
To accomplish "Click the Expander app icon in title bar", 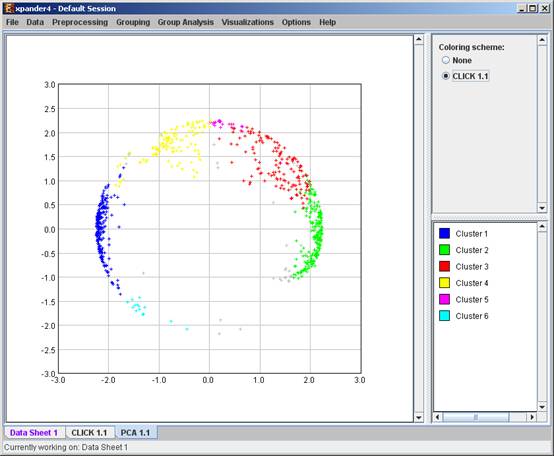I will 9,8.
